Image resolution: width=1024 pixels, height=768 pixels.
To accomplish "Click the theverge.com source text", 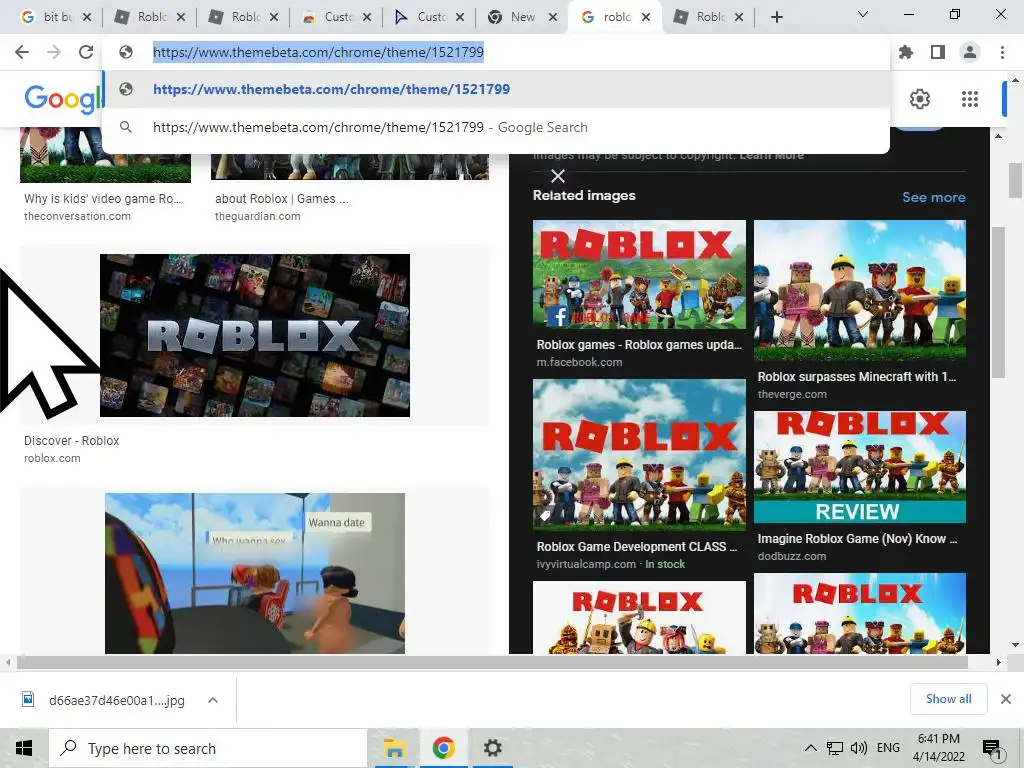I will tap(792, 394).
